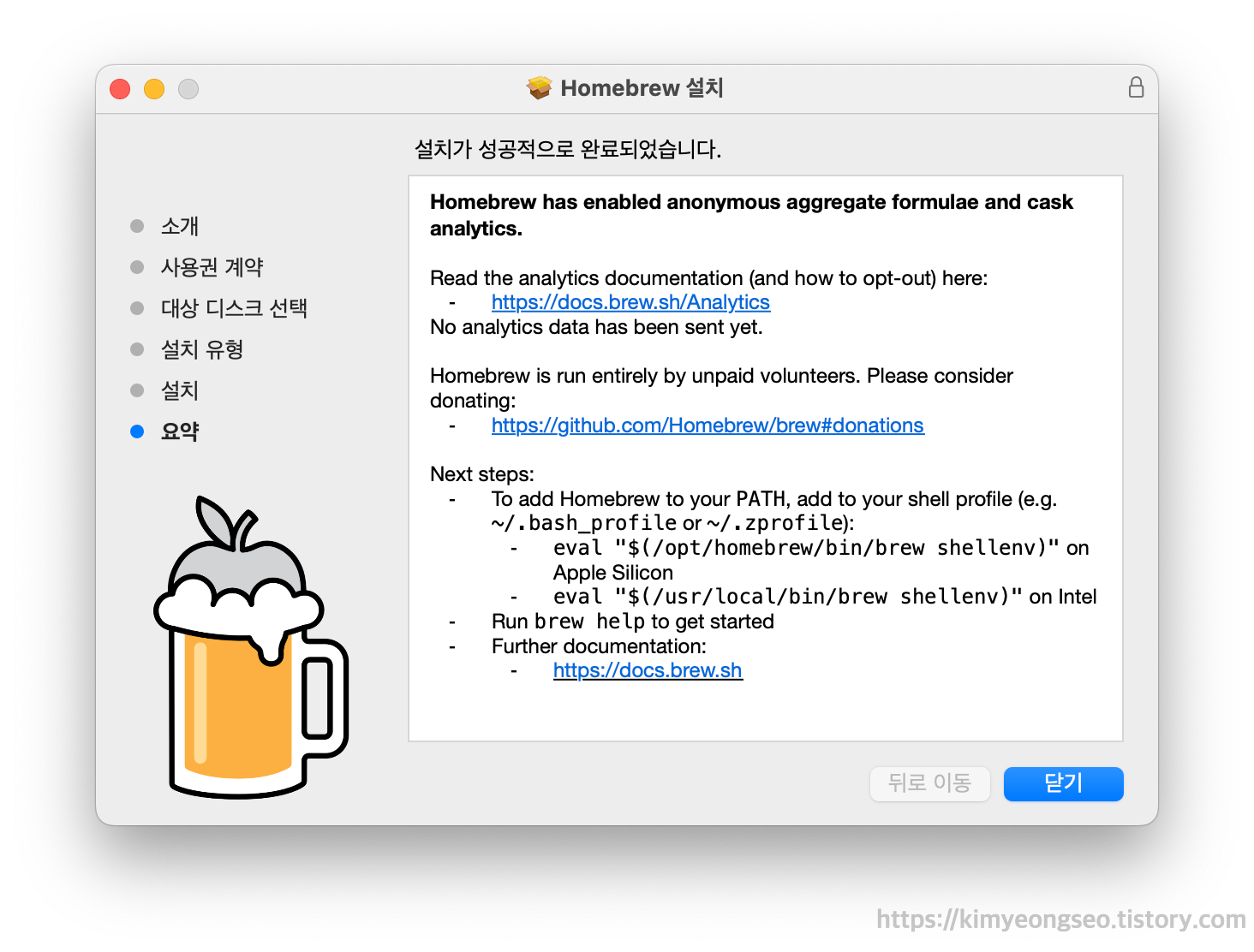
Task: Click the '~/.bash_profile or ~/.zprofile' line
Action: [x=673, y=523]
